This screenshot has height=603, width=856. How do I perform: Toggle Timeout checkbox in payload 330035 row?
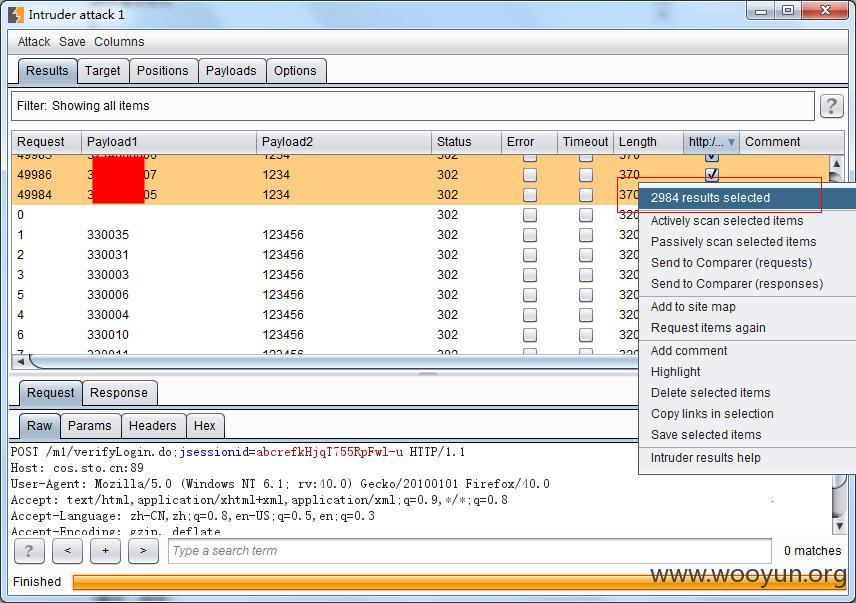(x=586, y=235)
